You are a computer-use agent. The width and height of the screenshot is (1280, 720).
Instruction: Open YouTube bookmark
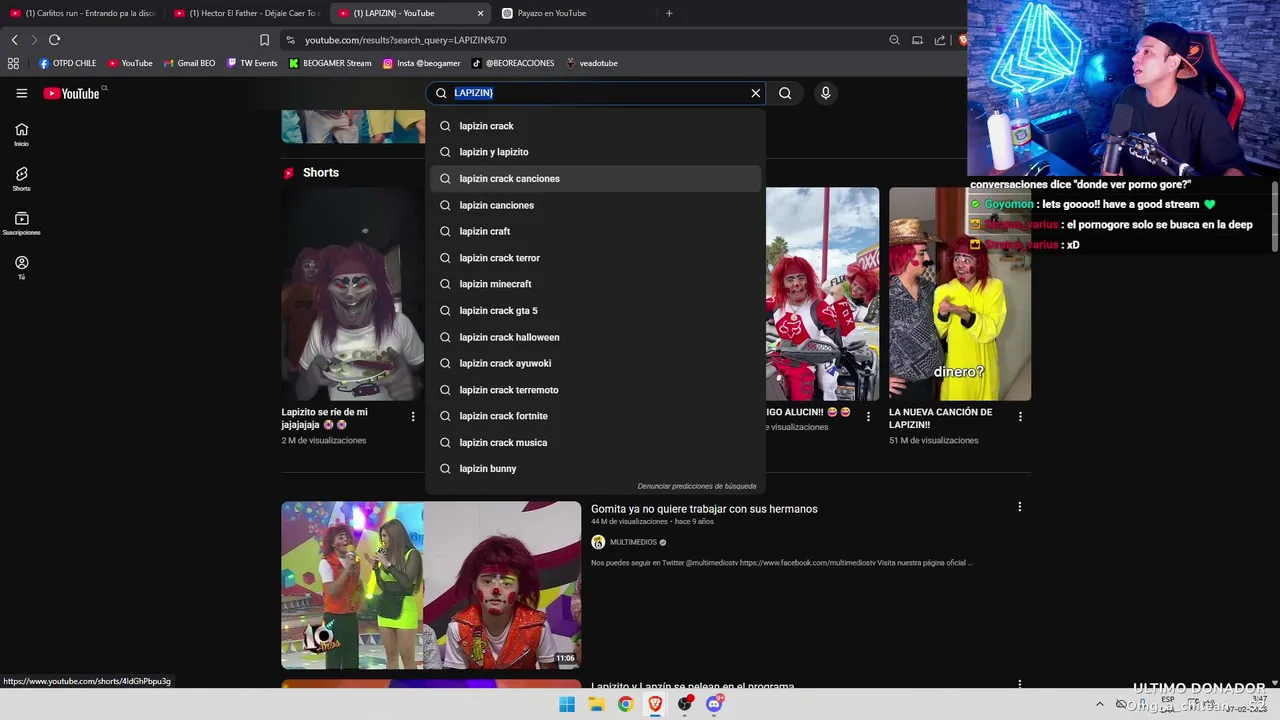tap(130, 63)
